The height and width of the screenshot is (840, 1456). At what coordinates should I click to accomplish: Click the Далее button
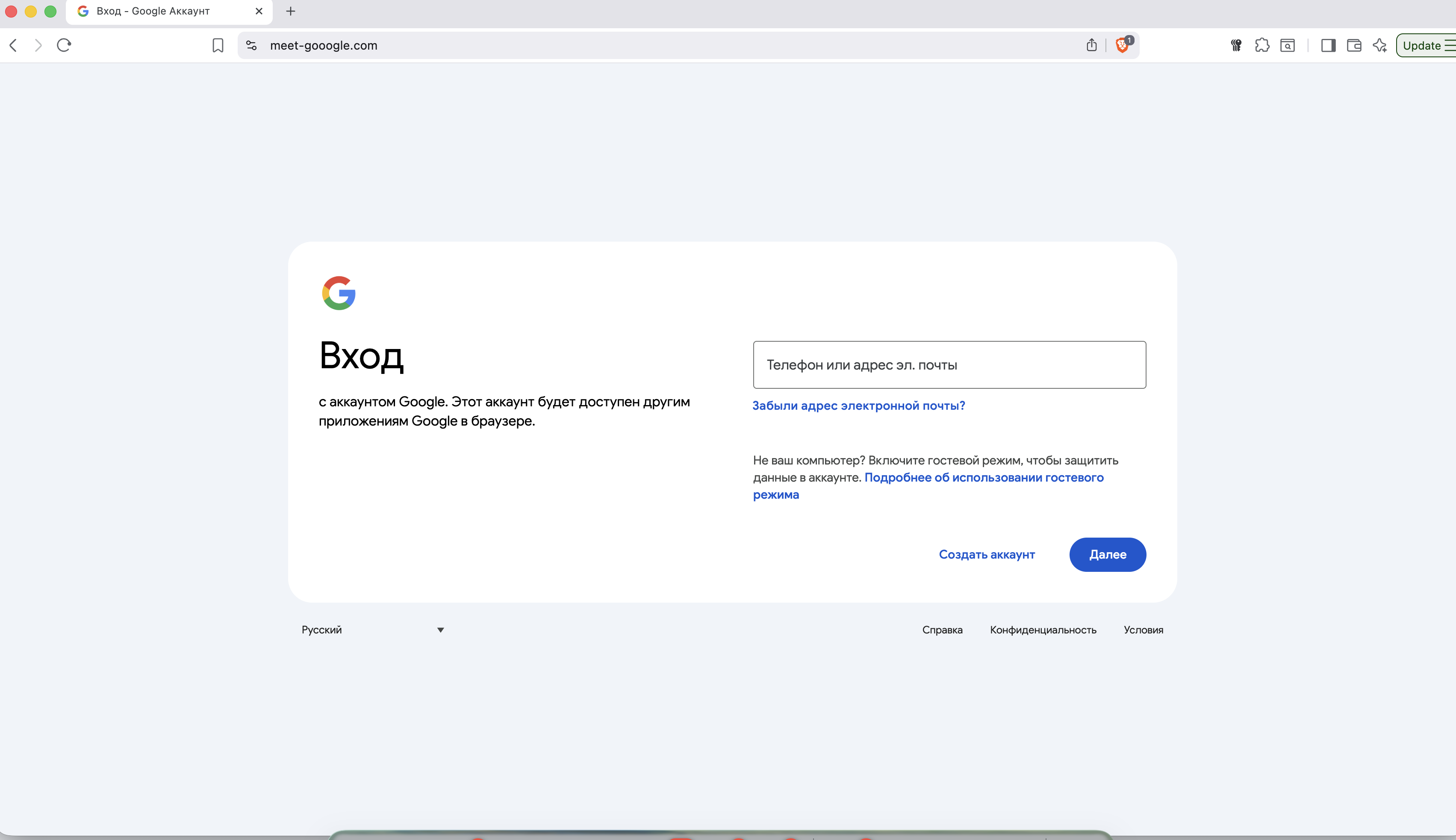pyautogui.click(x=1107, y=554)
